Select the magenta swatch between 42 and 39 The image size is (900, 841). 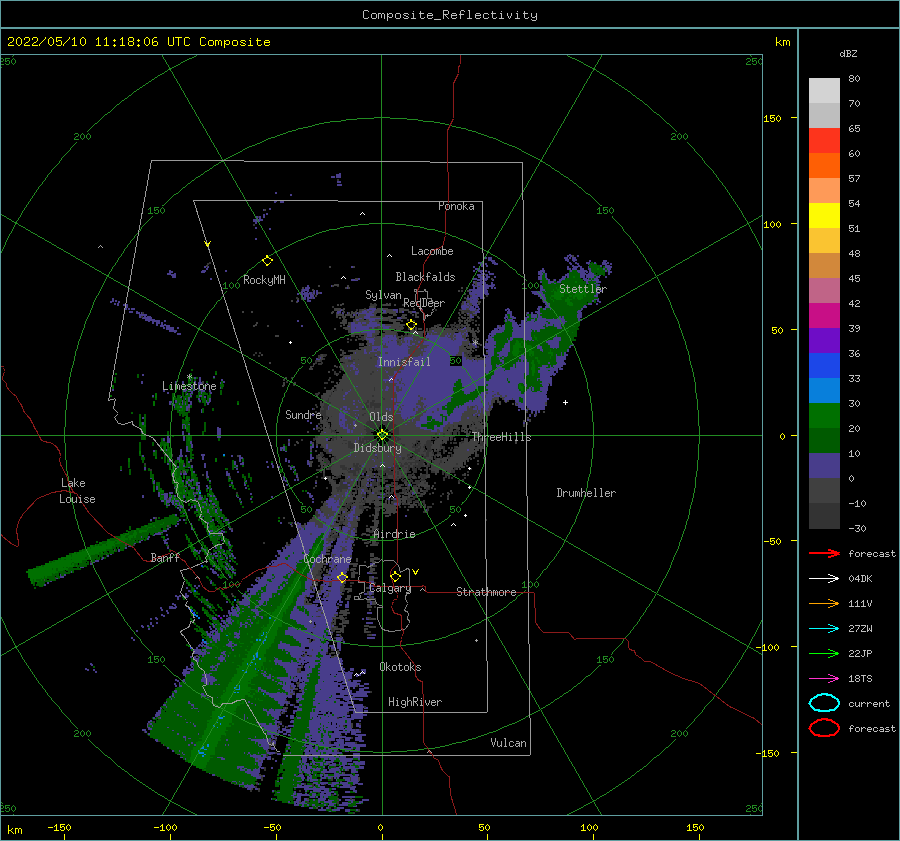click(x=824, y=316)
